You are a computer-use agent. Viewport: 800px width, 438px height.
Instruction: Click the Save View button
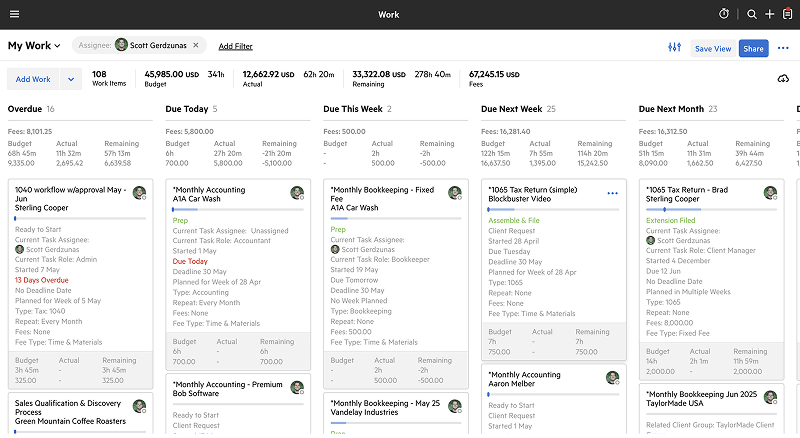713,48
